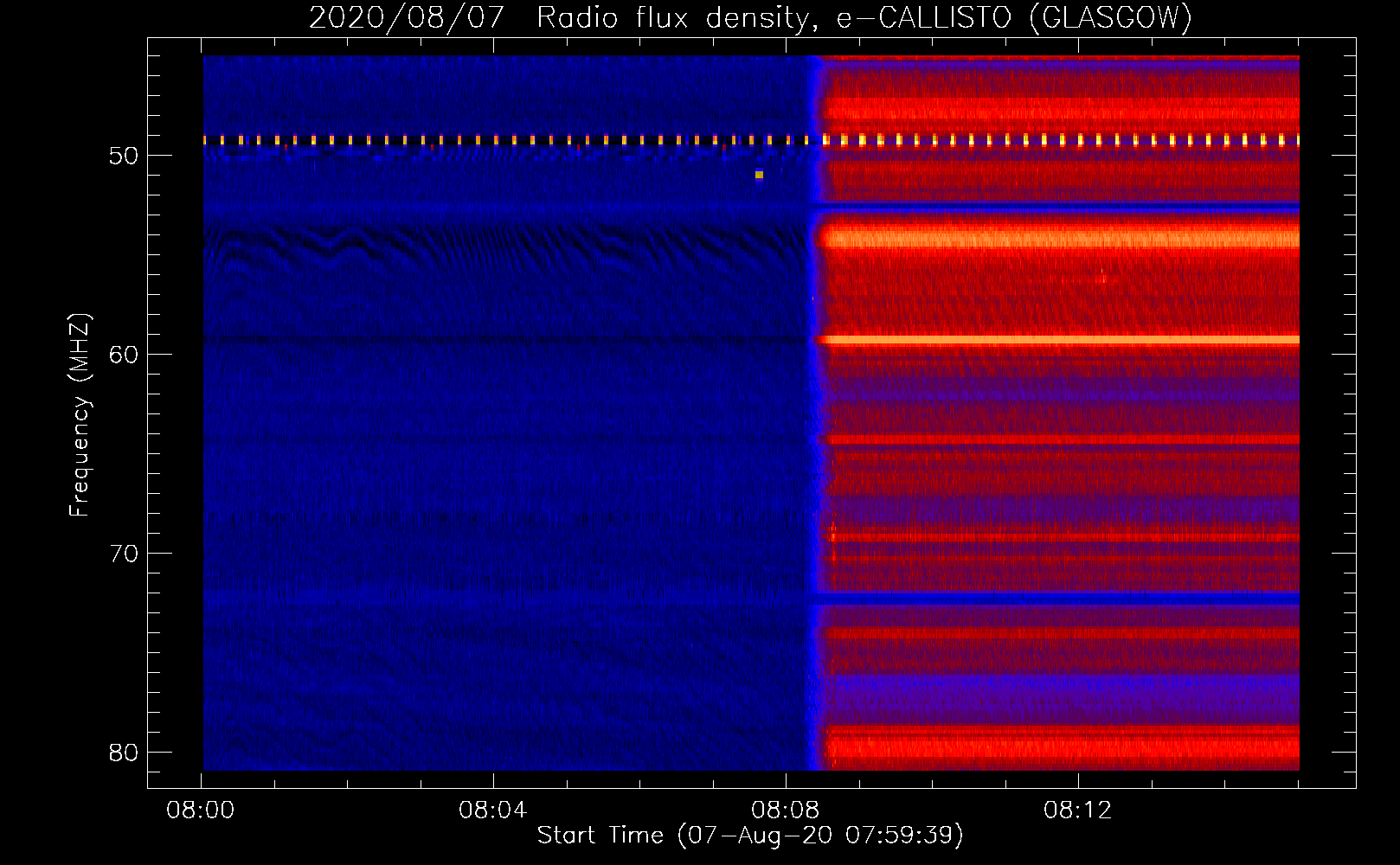Image resolution: width=1400 pixels, height=865 pixels.
Task: Click the 'Start Time (07-Aug-20 07:59:39)' label
Action: click(x=750, y=835)
